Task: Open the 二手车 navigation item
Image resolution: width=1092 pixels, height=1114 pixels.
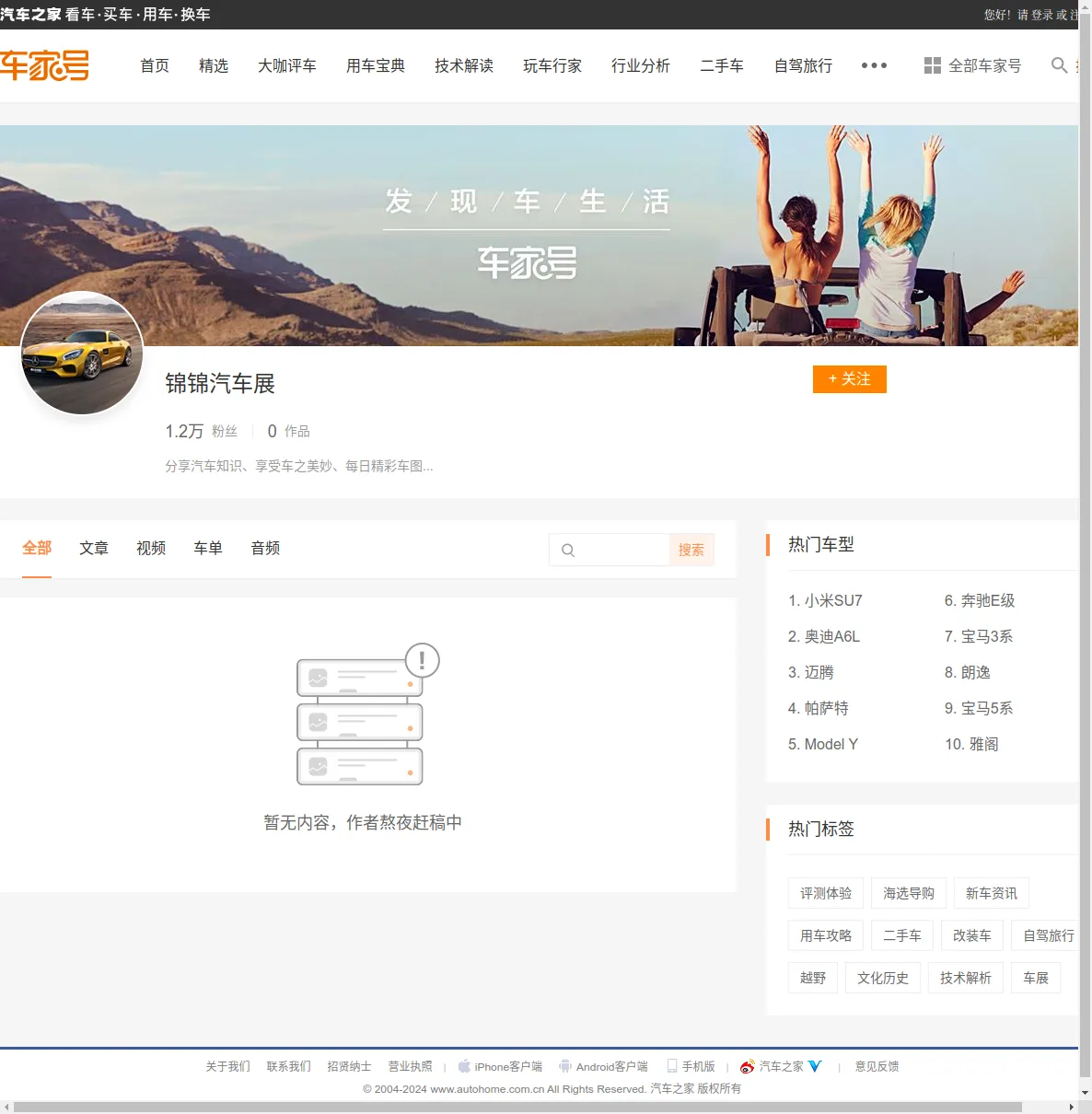Action: (722, 65)
